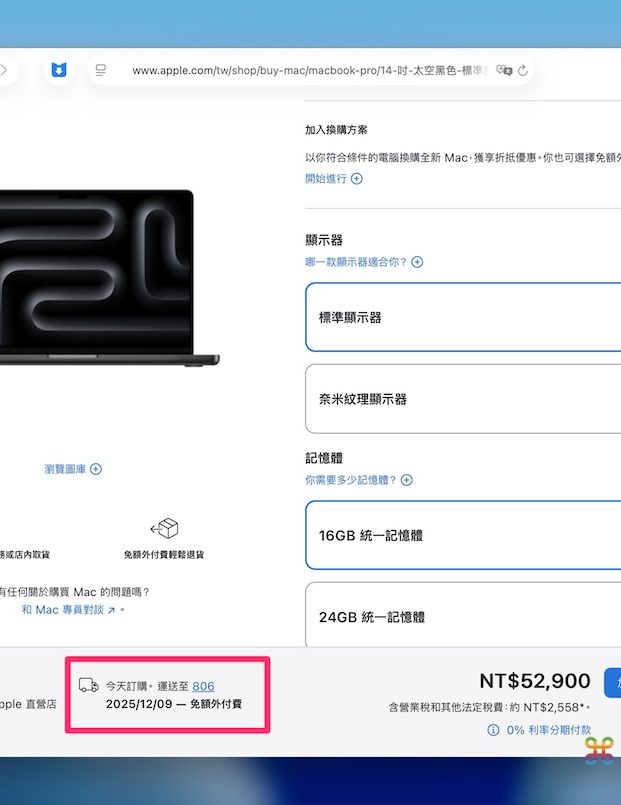
Task: Select 標準顯示器 display option
Action: pos(462,317)
